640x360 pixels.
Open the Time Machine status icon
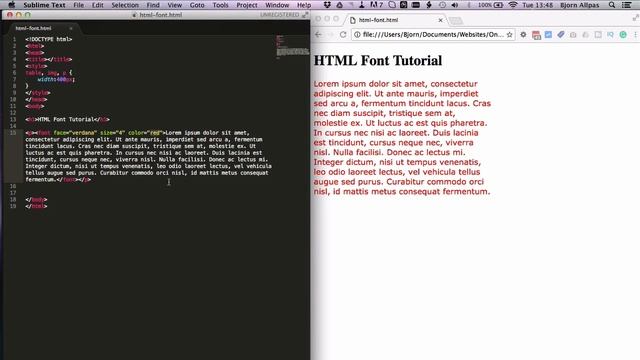[x=442, y=5]
